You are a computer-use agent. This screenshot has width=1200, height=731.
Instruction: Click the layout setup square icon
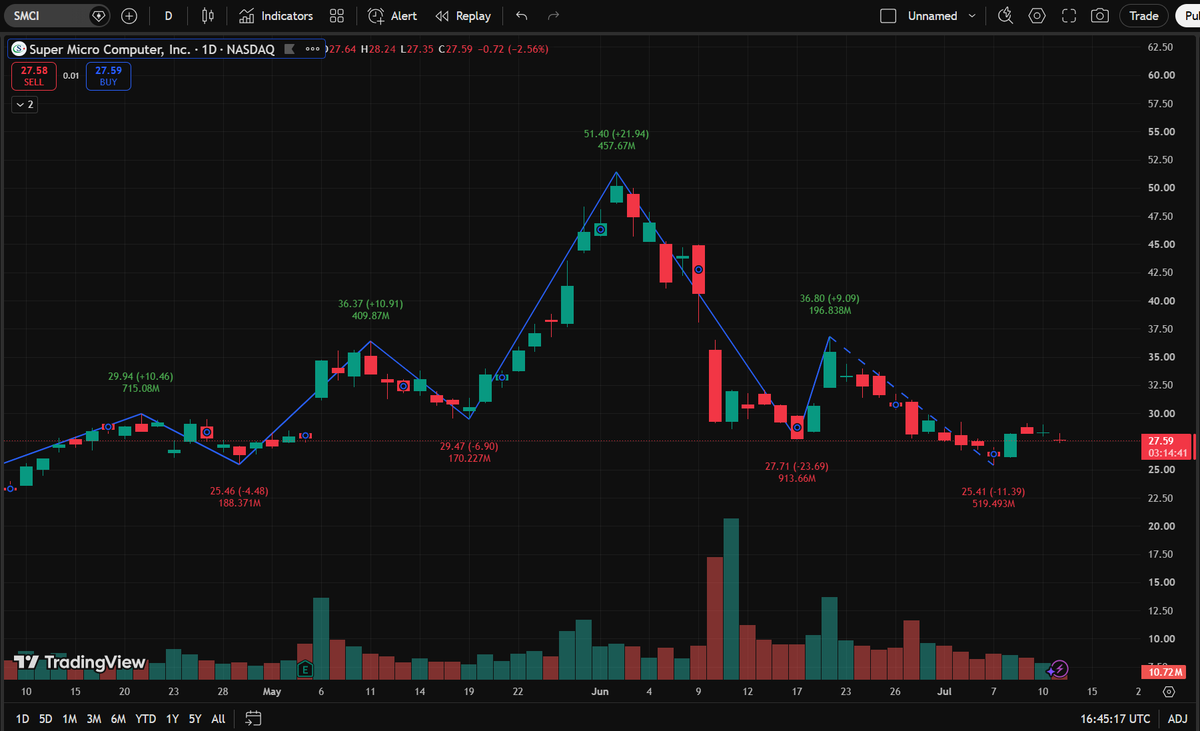888,16
